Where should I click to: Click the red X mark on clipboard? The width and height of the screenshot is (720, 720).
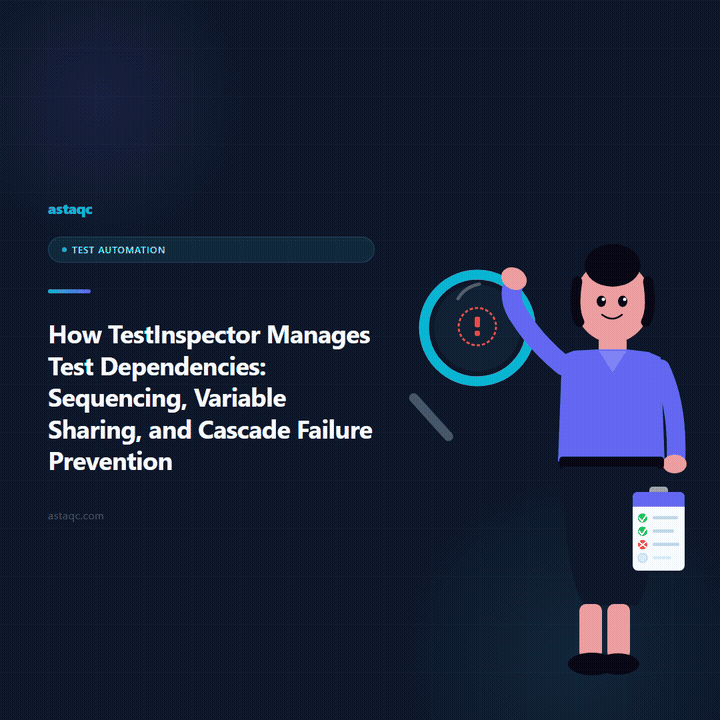click(642, 545)
